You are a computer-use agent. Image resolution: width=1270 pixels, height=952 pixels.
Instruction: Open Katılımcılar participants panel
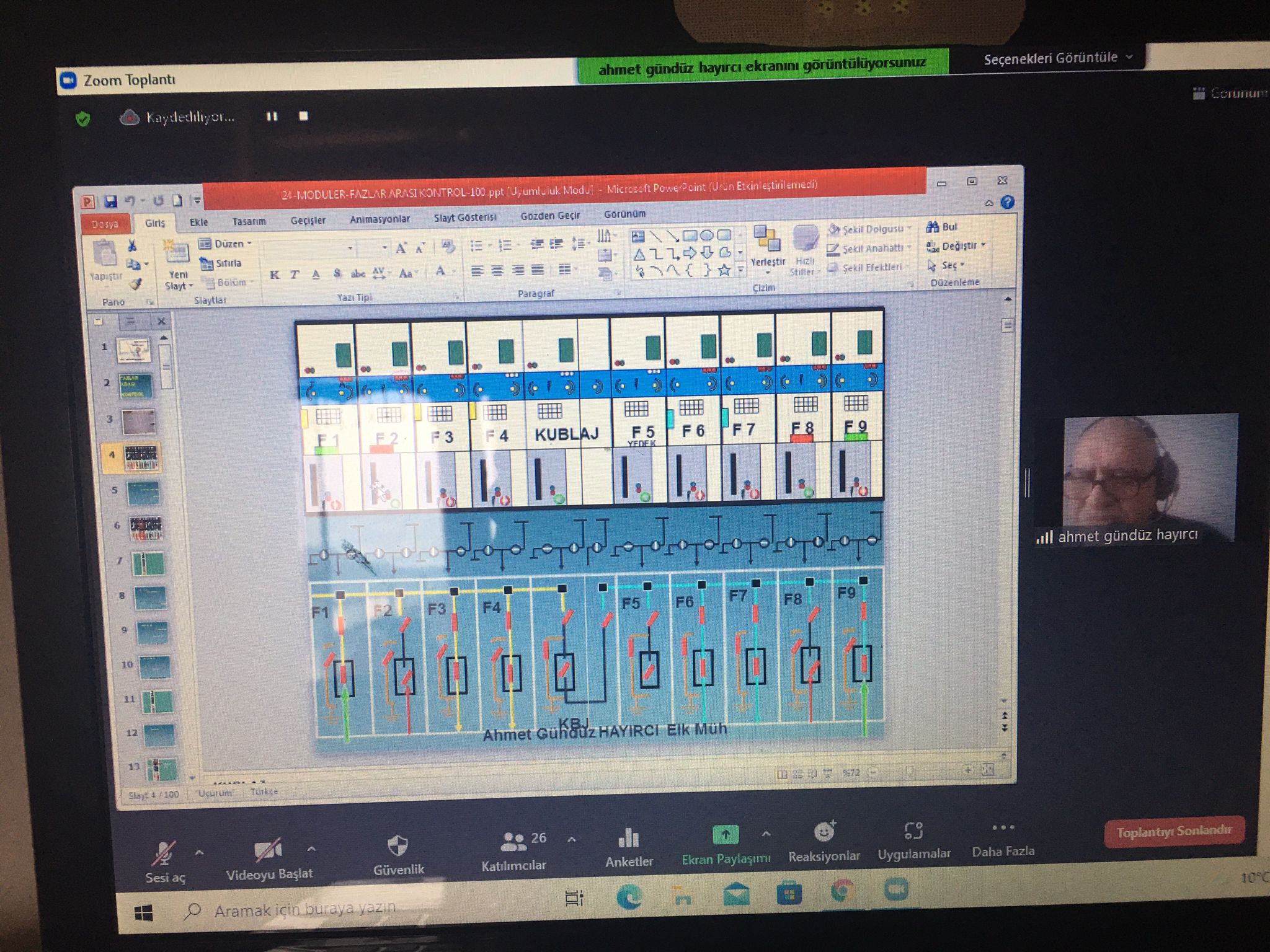(514, 852)
